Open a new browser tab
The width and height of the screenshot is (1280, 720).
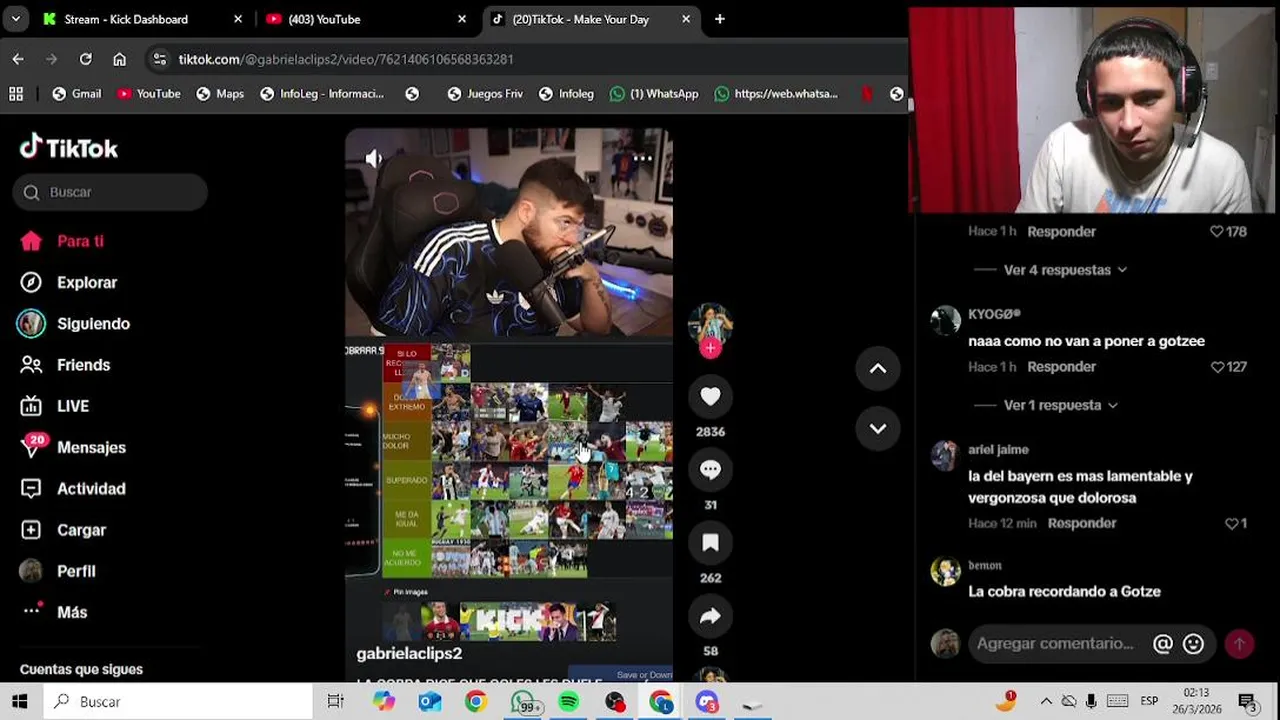tap(719, 19)
